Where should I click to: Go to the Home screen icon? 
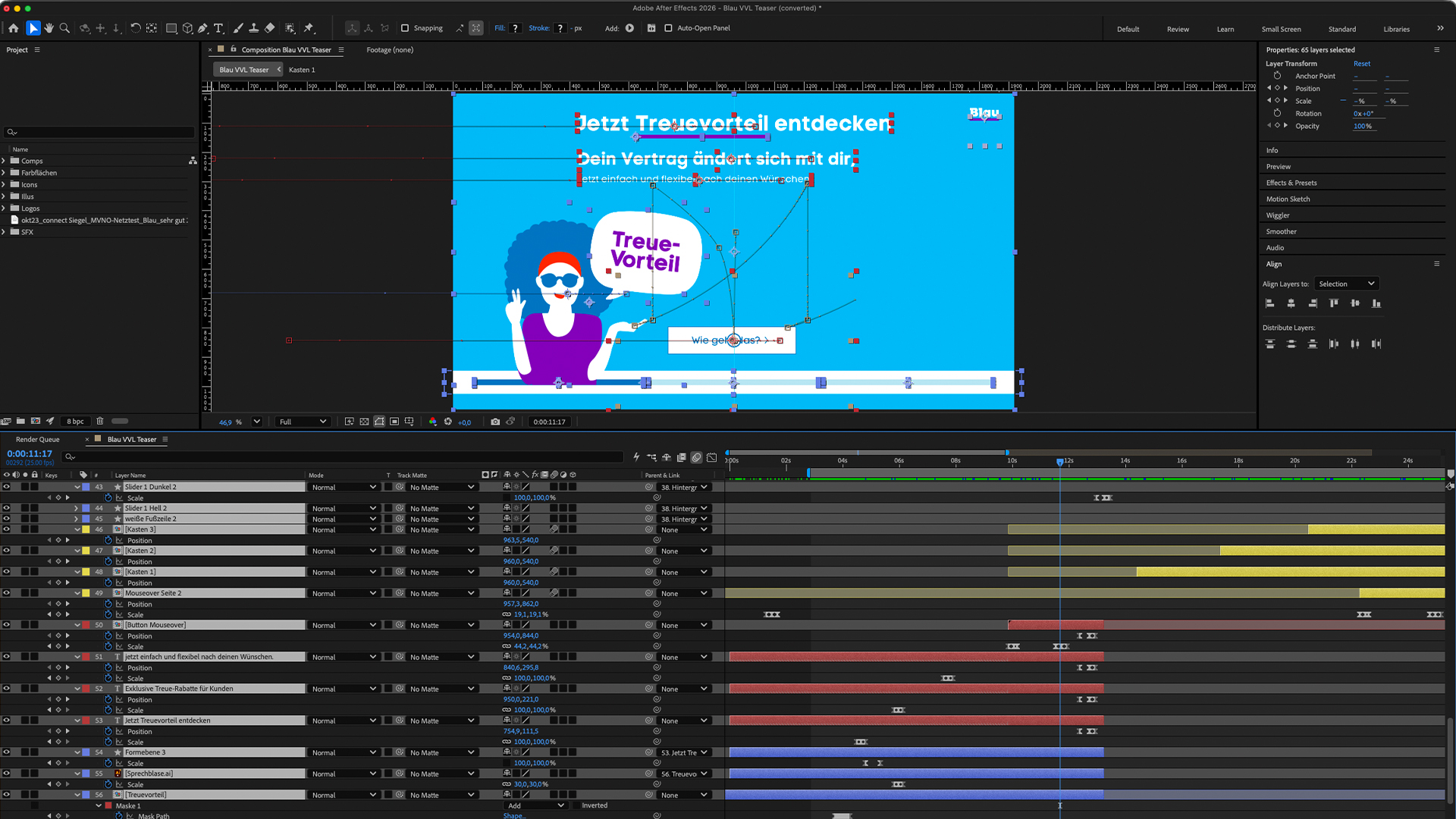(x=14, y=28)
